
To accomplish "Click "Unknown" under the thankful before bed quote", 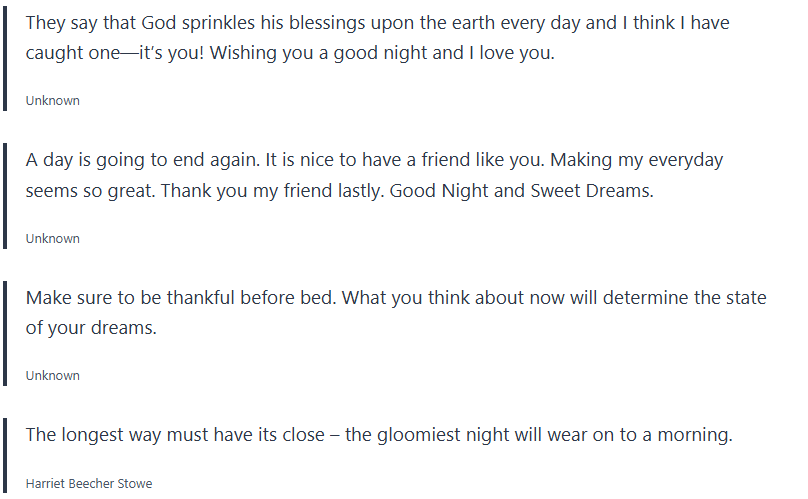I will [53, 376].
